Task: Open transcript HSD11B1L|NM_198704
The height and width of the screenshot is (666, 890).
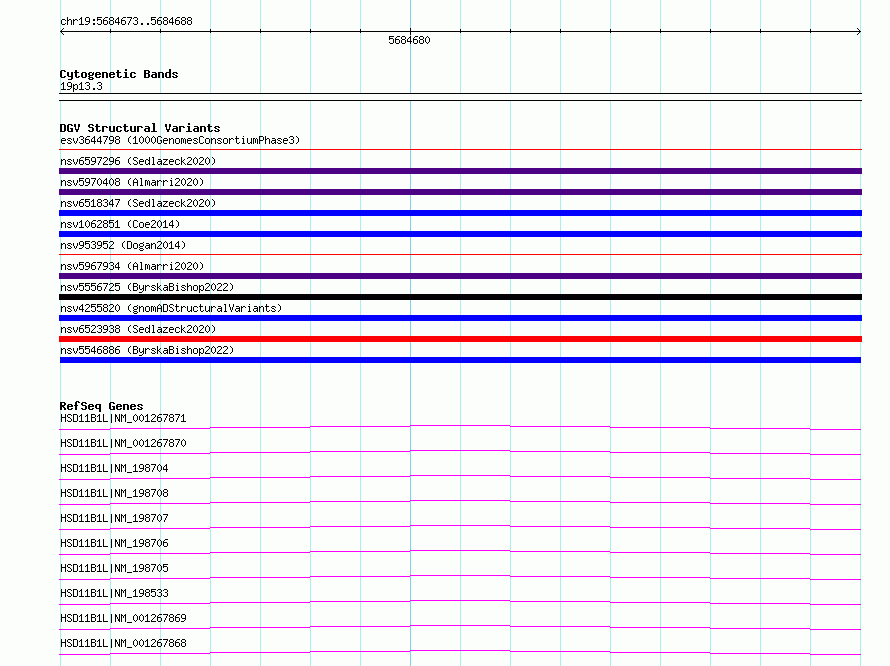Action: pyautogui.click(x=114, y=468)
